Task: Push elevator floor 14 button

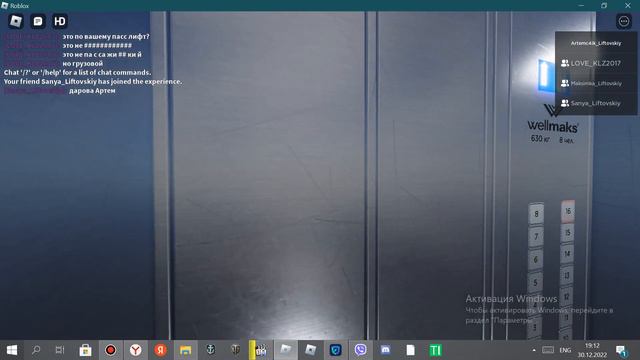Action: click(x=567, y=254)
